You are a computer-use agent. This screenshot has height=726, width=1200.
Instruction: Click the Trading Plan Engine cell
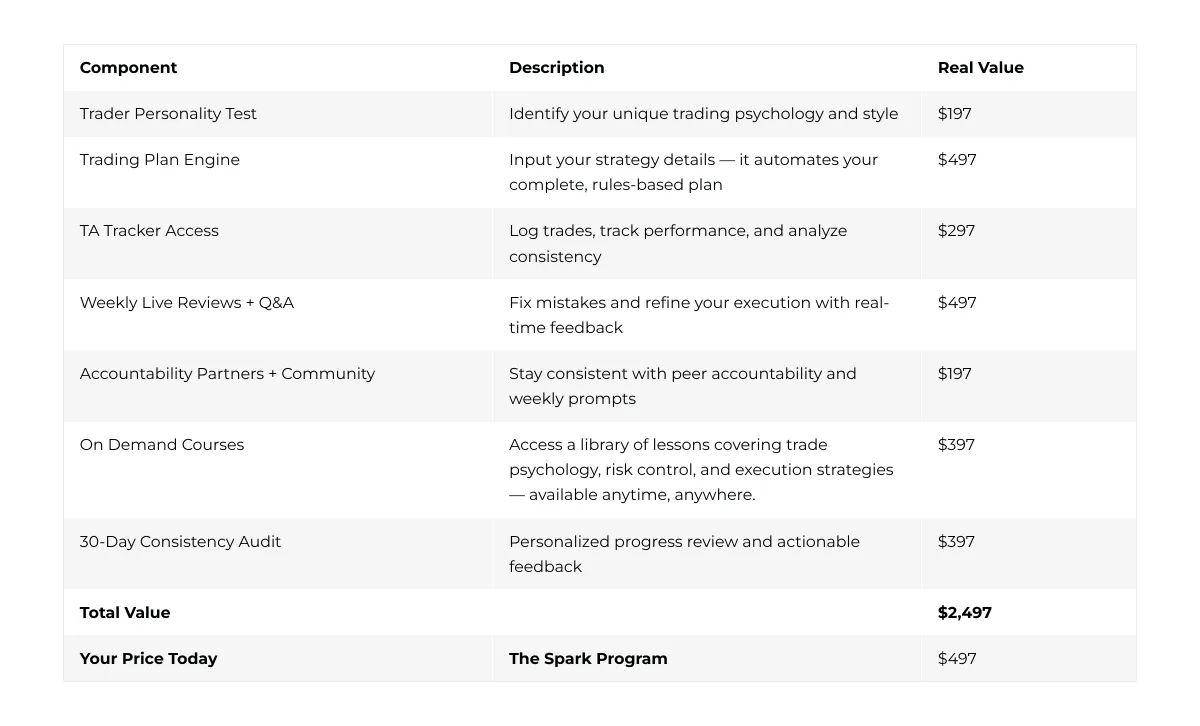160,160
